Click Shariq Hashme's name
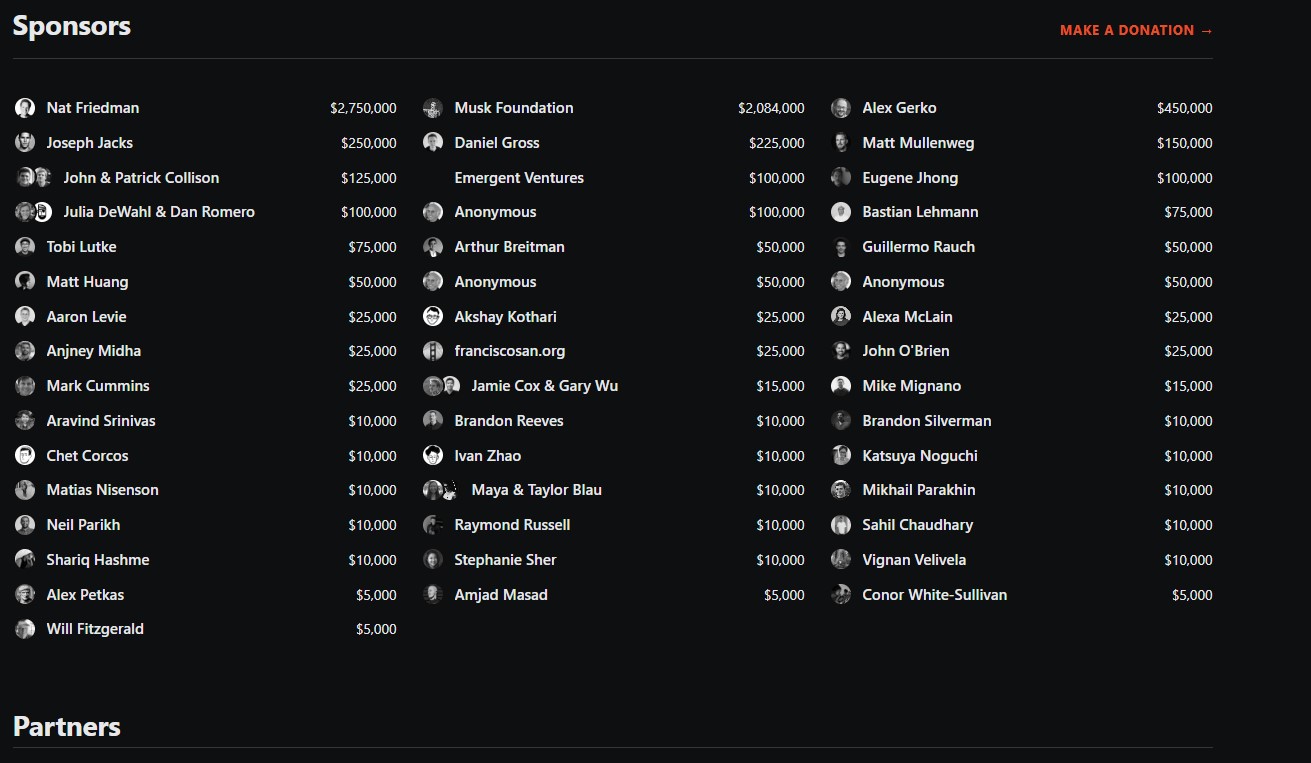1311x763 pixels. [98, 560]
